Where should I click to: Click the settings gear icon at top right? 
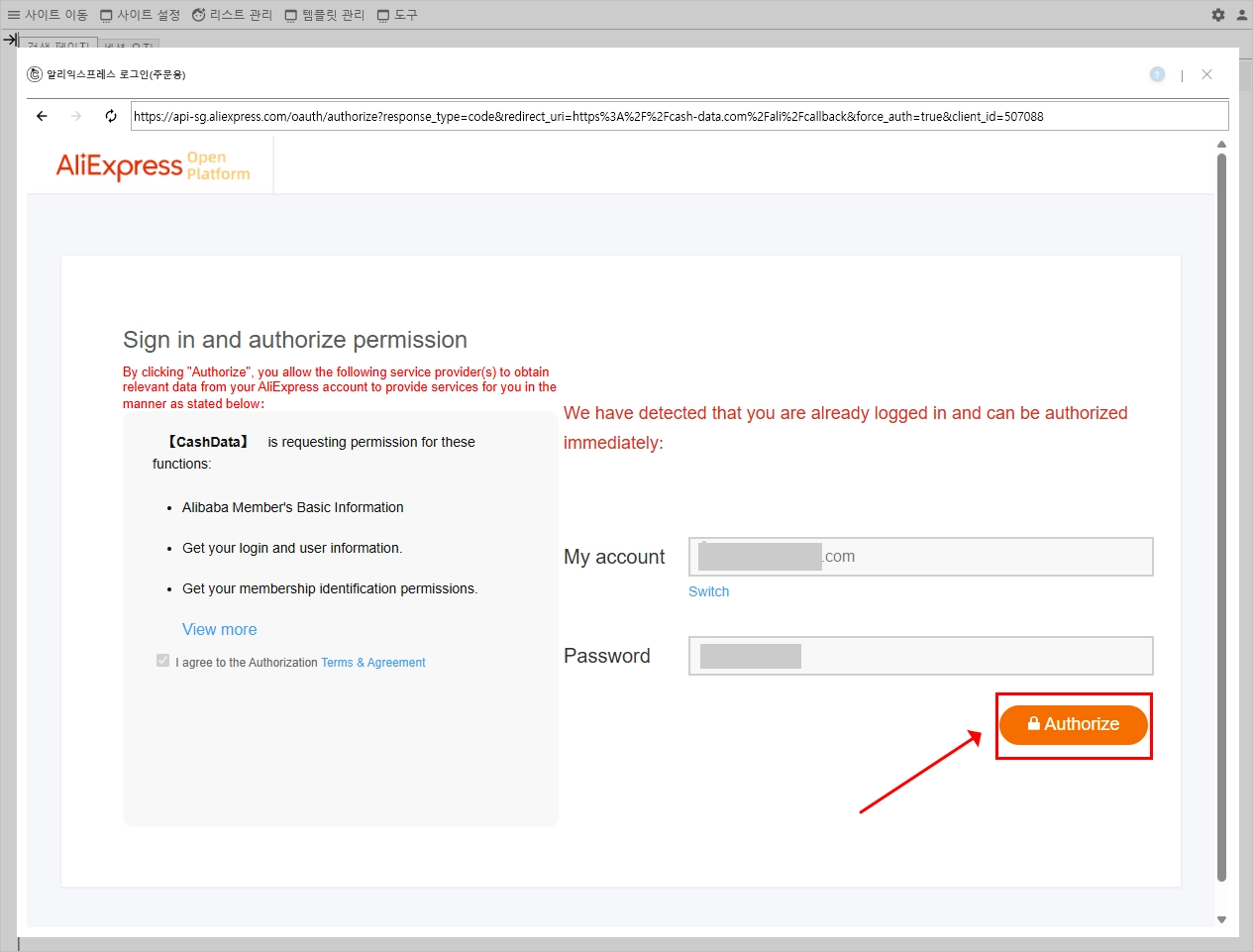(x=1218, y=15)
